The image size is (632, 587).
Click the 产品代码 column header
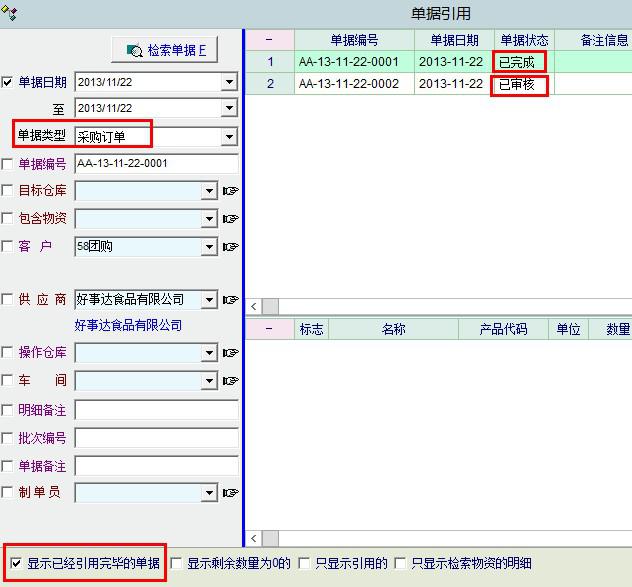[x=502, y=329]
